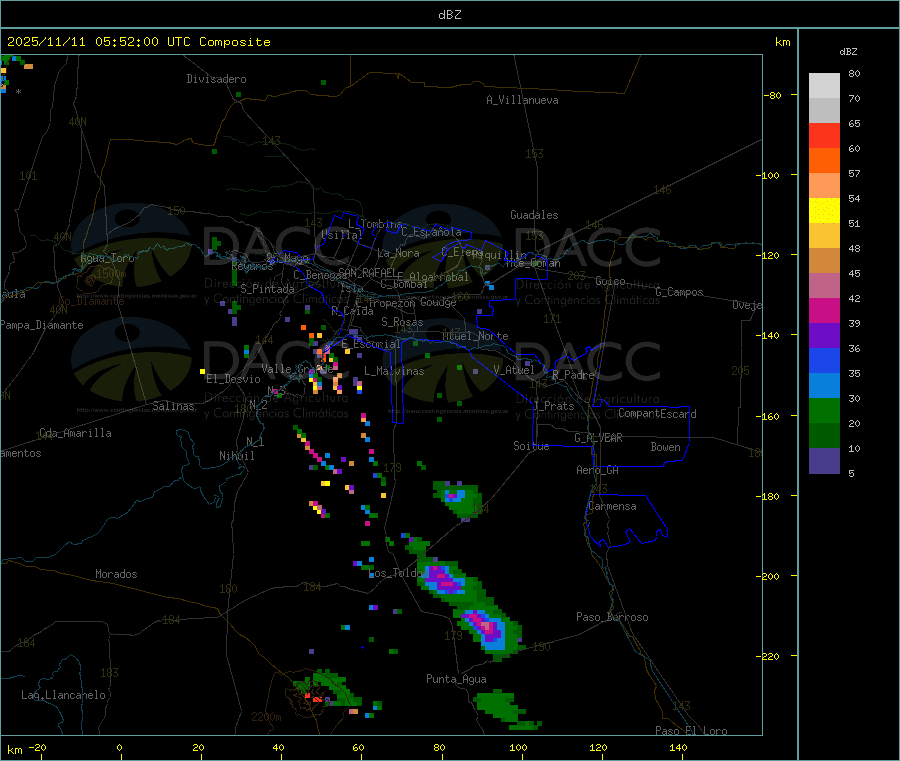Click the Punta_Agua label
Screen dimensions: 900x761
pyautogui.click(x=456, y=679)
